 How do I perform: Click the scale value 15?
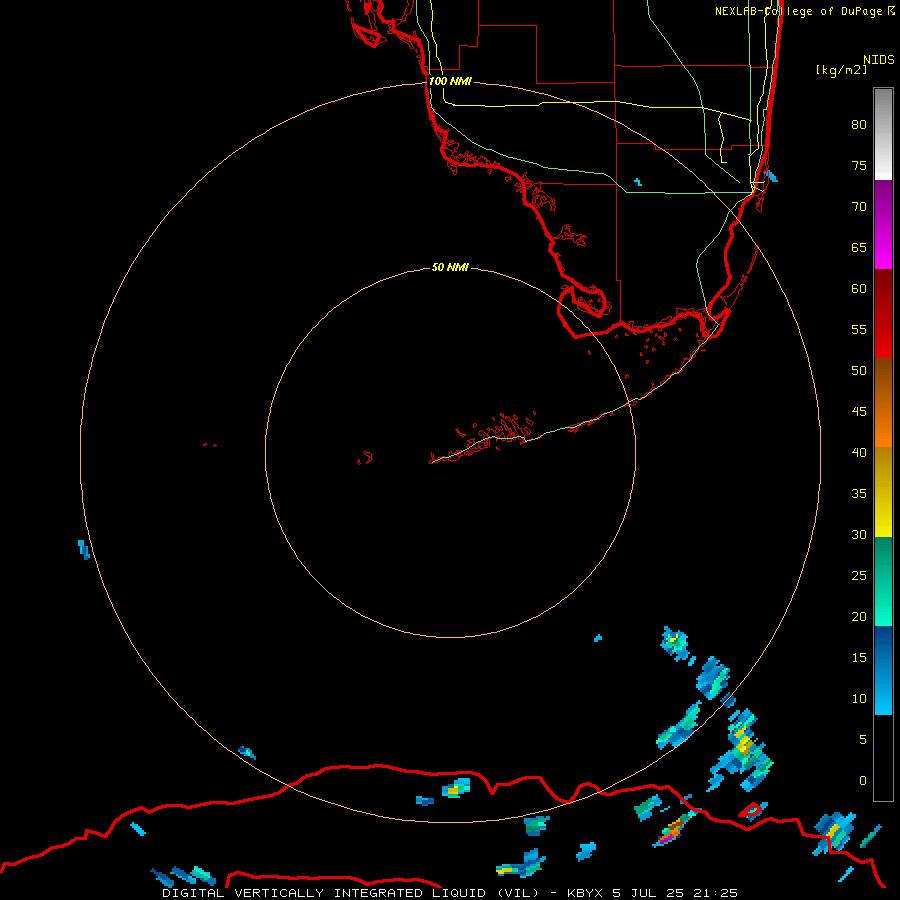859,658
